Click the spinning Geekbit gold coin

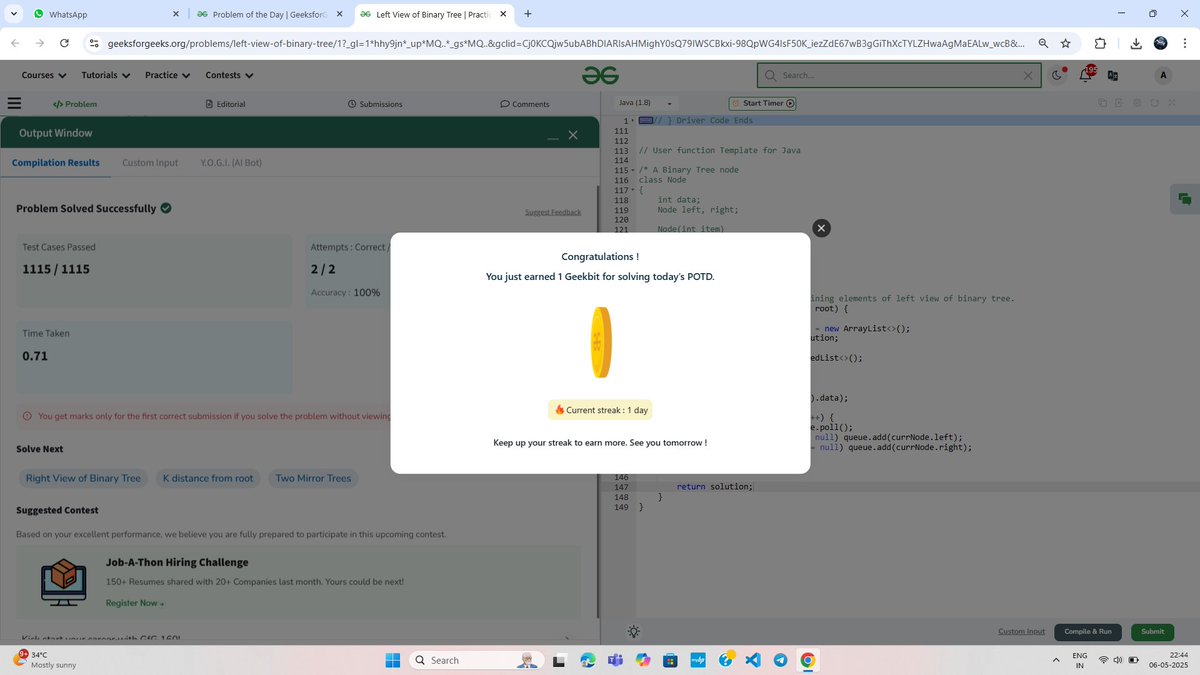point(600,342)
